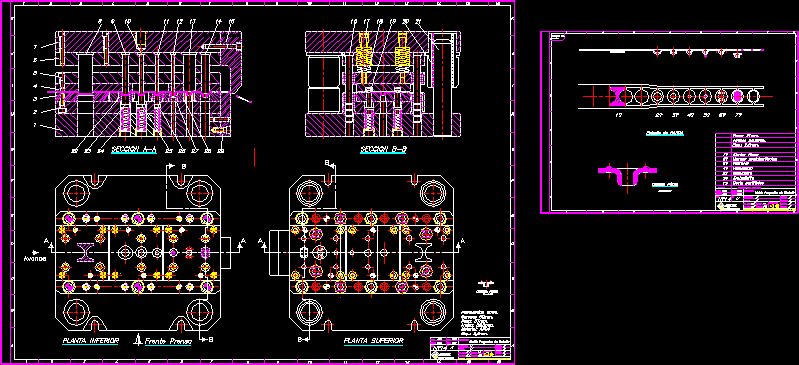Click the red vertical line between sections
Screen dimensions: 799x365
254,157
